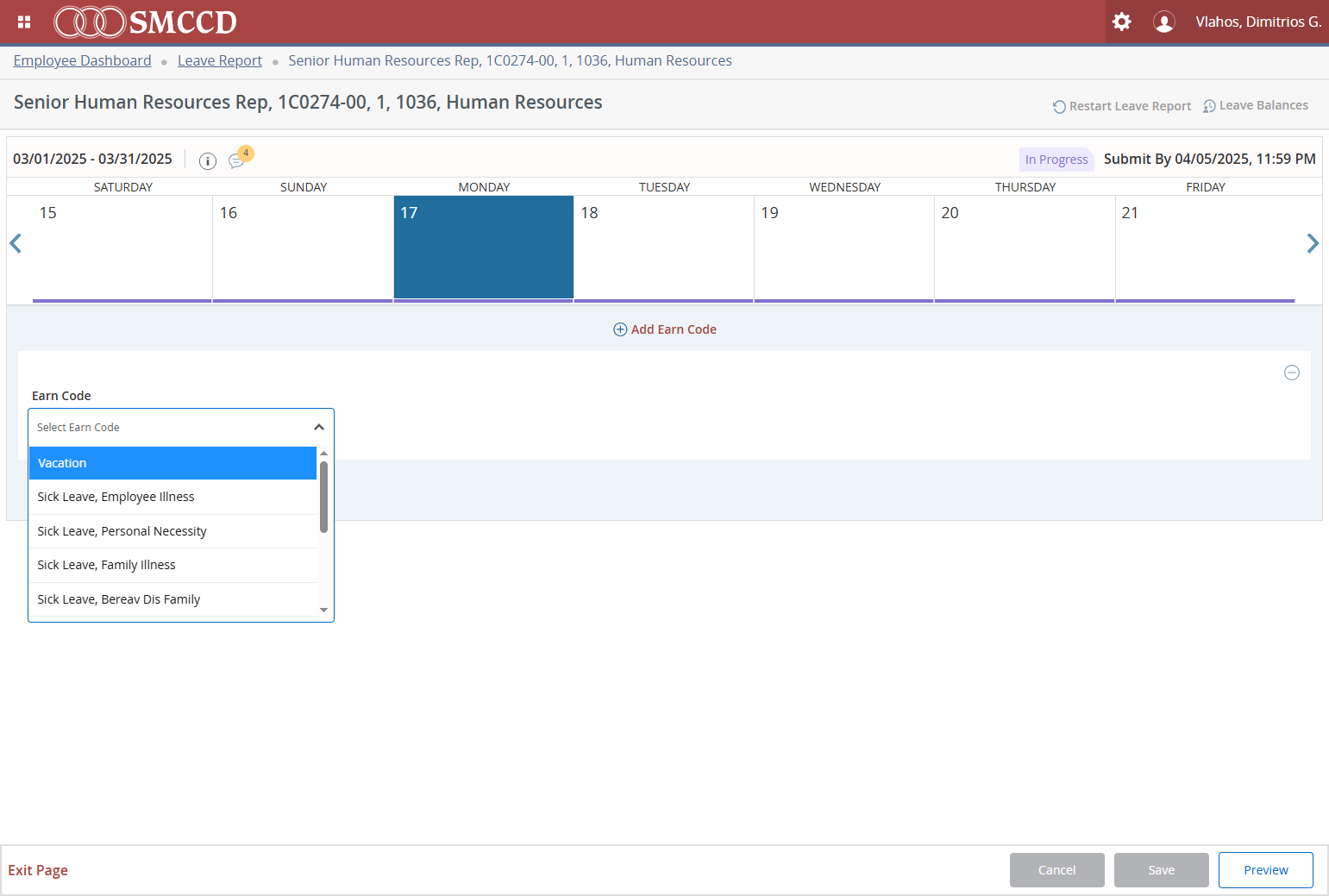Choose Vacation from earn code list
This screenshot has width=1329, height=896.
coord(172,463)
